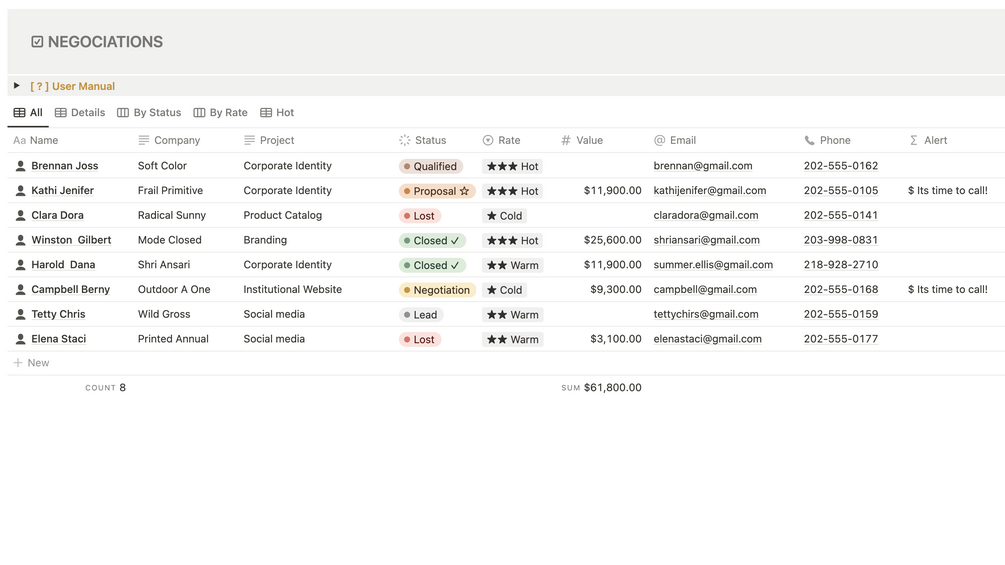Open the Harold Dana page
The image size is (1005, 565).
[x=63, y=265]
